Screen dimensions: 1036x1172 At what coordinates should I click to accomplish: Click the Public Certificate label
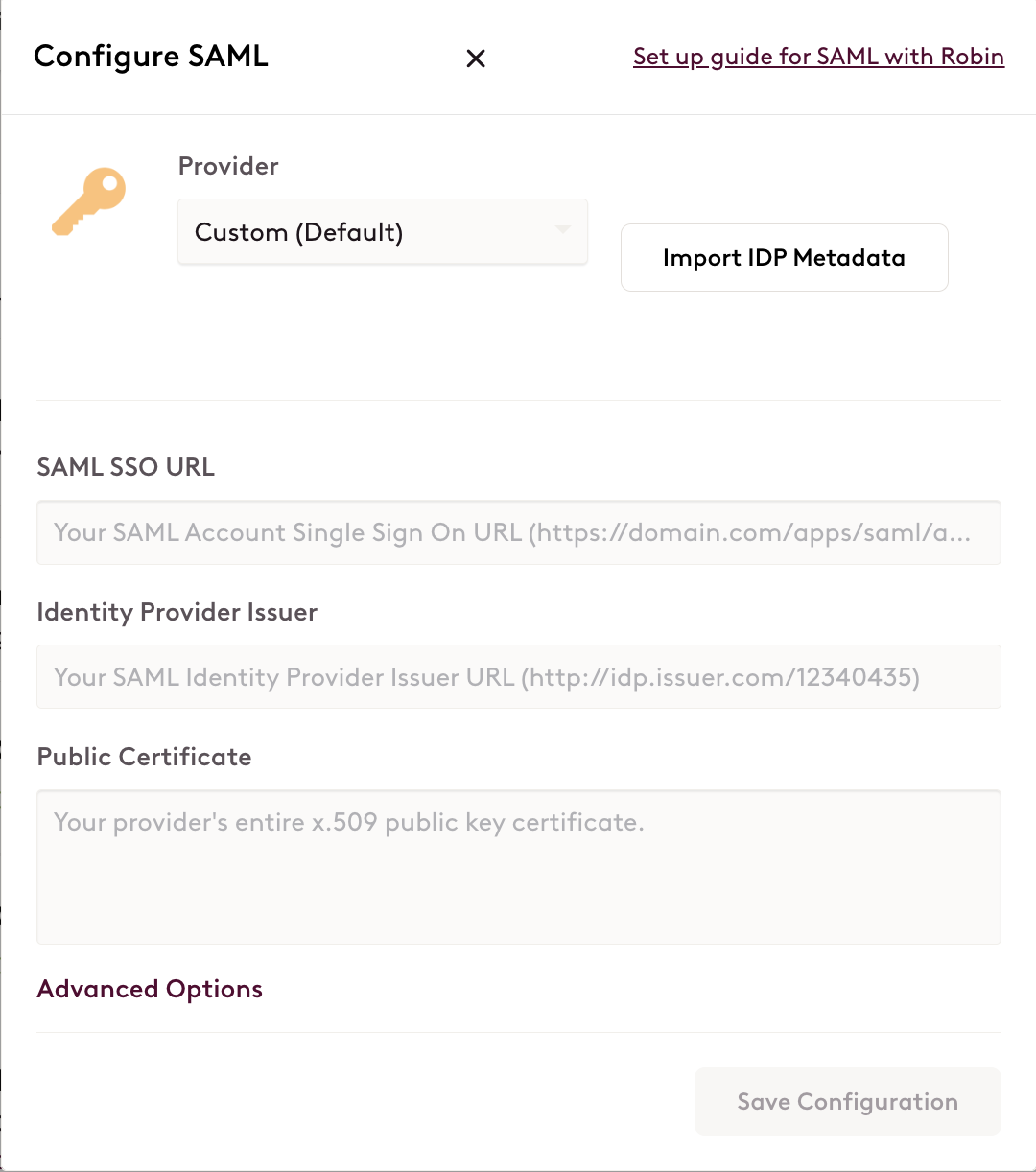[x=145, y=757]
